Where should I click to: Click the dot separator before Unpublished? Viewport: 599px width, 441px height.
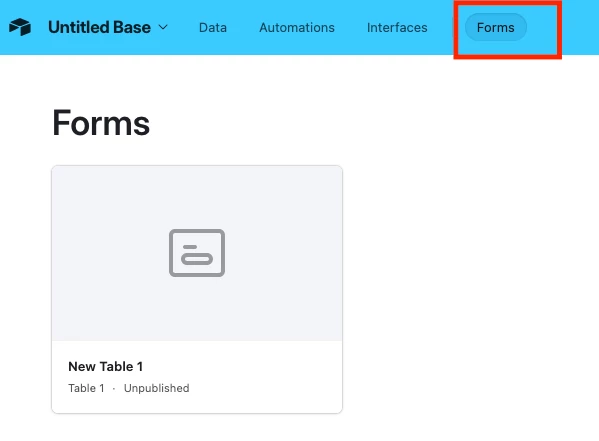click(x=114, y=389)
